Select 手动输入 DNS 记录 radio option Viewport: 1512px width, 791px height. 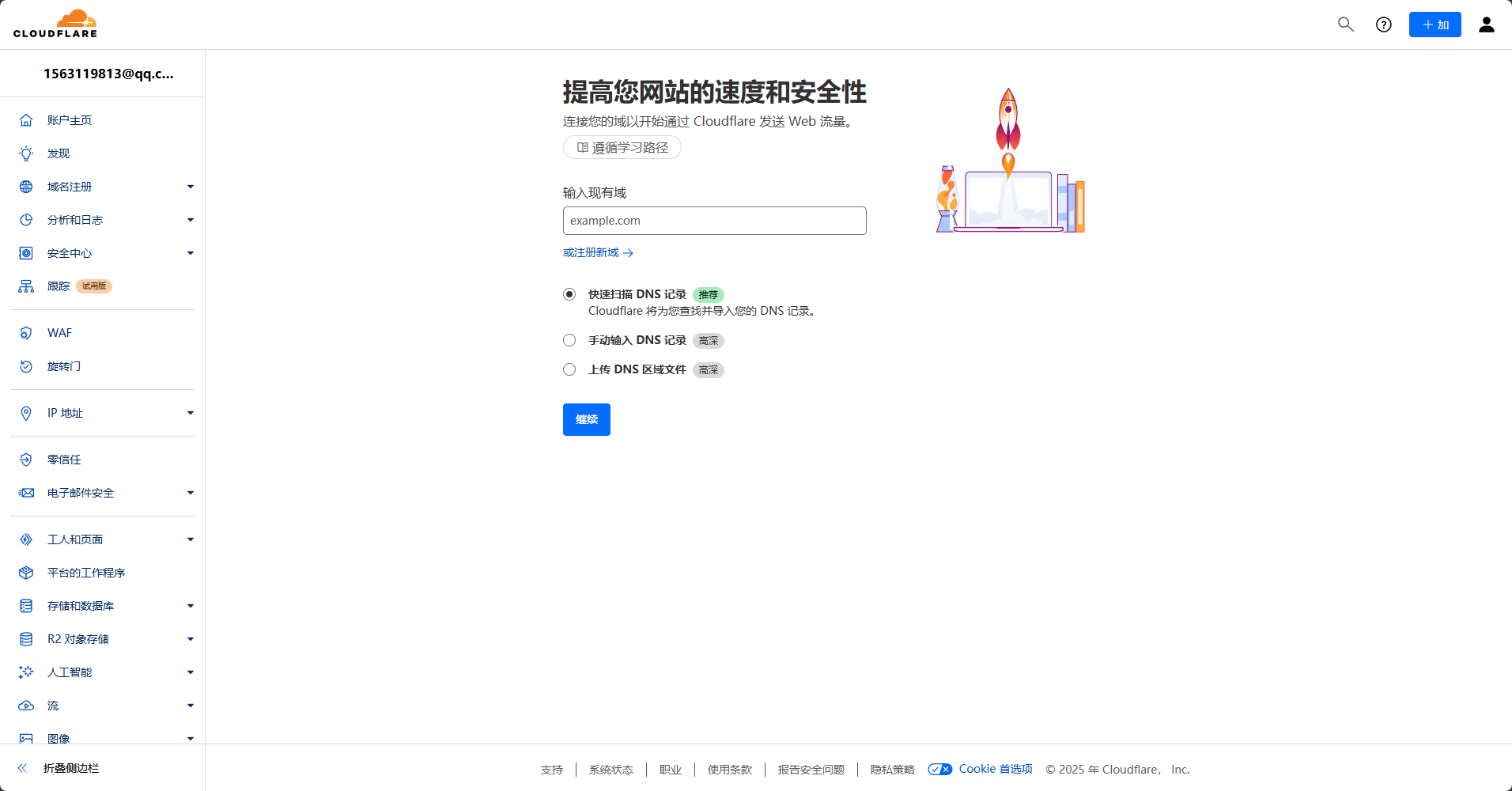pyautogui.click(x=569, y=340)
